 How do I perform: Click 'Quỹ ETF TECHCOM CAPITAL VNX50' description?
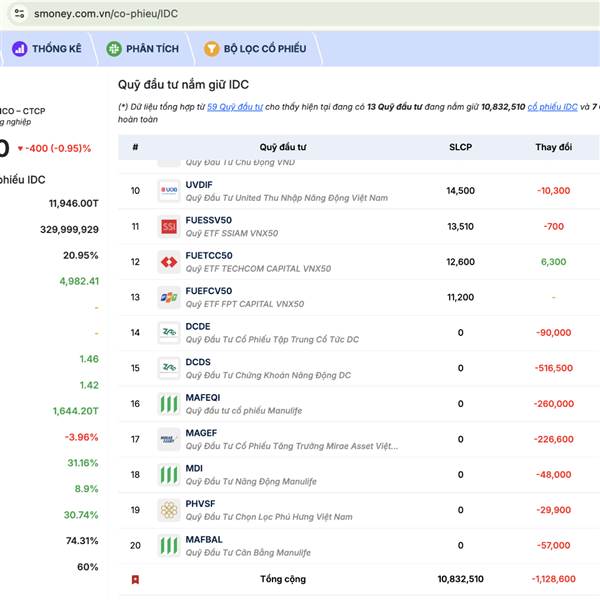coord(258,269)
